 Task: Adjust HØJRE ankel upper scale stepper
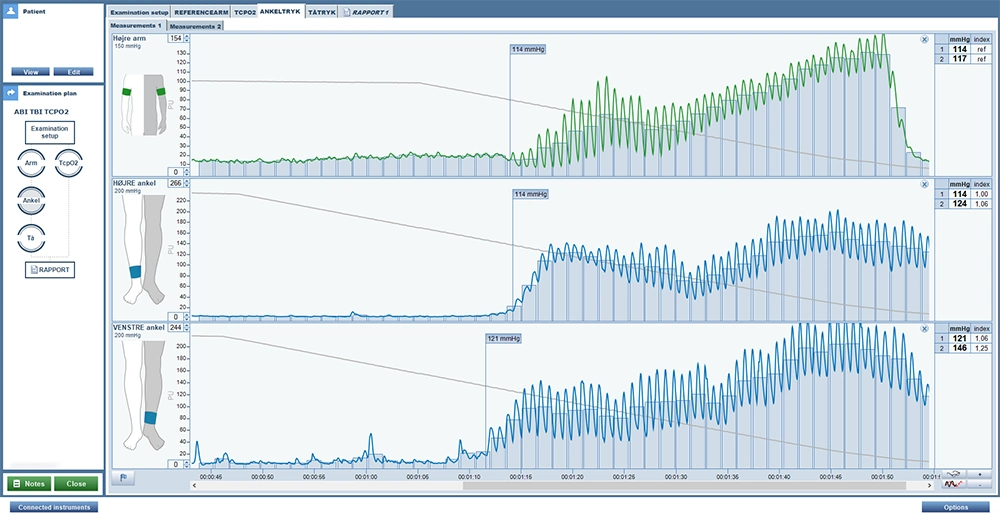tap(186, 183)
